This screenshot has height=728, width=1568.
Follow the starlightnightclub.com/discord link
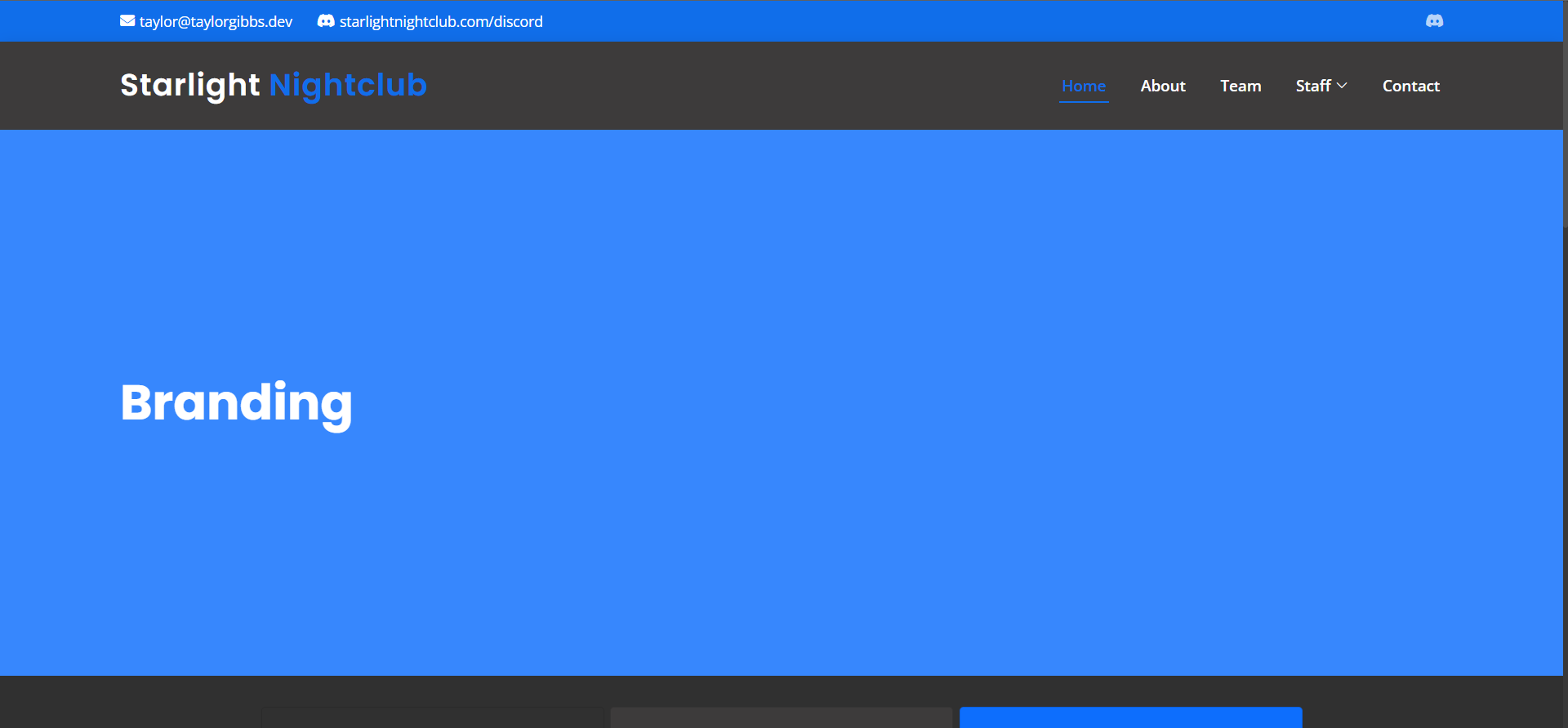click(x=441, y=22)
